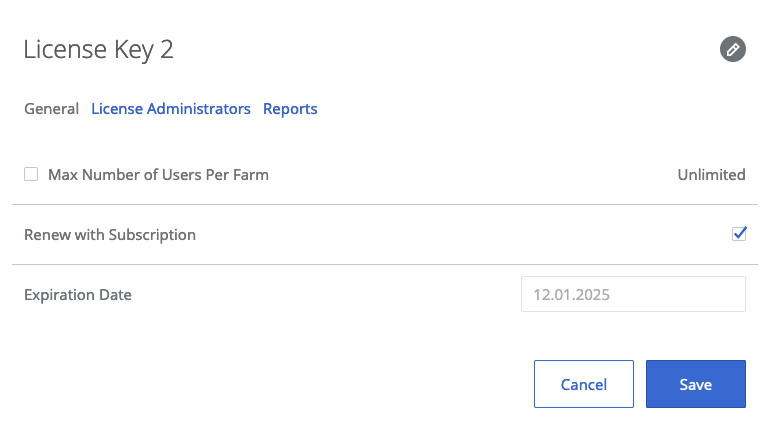Dismiss the dialog with Cancel

tap(584, 384)
